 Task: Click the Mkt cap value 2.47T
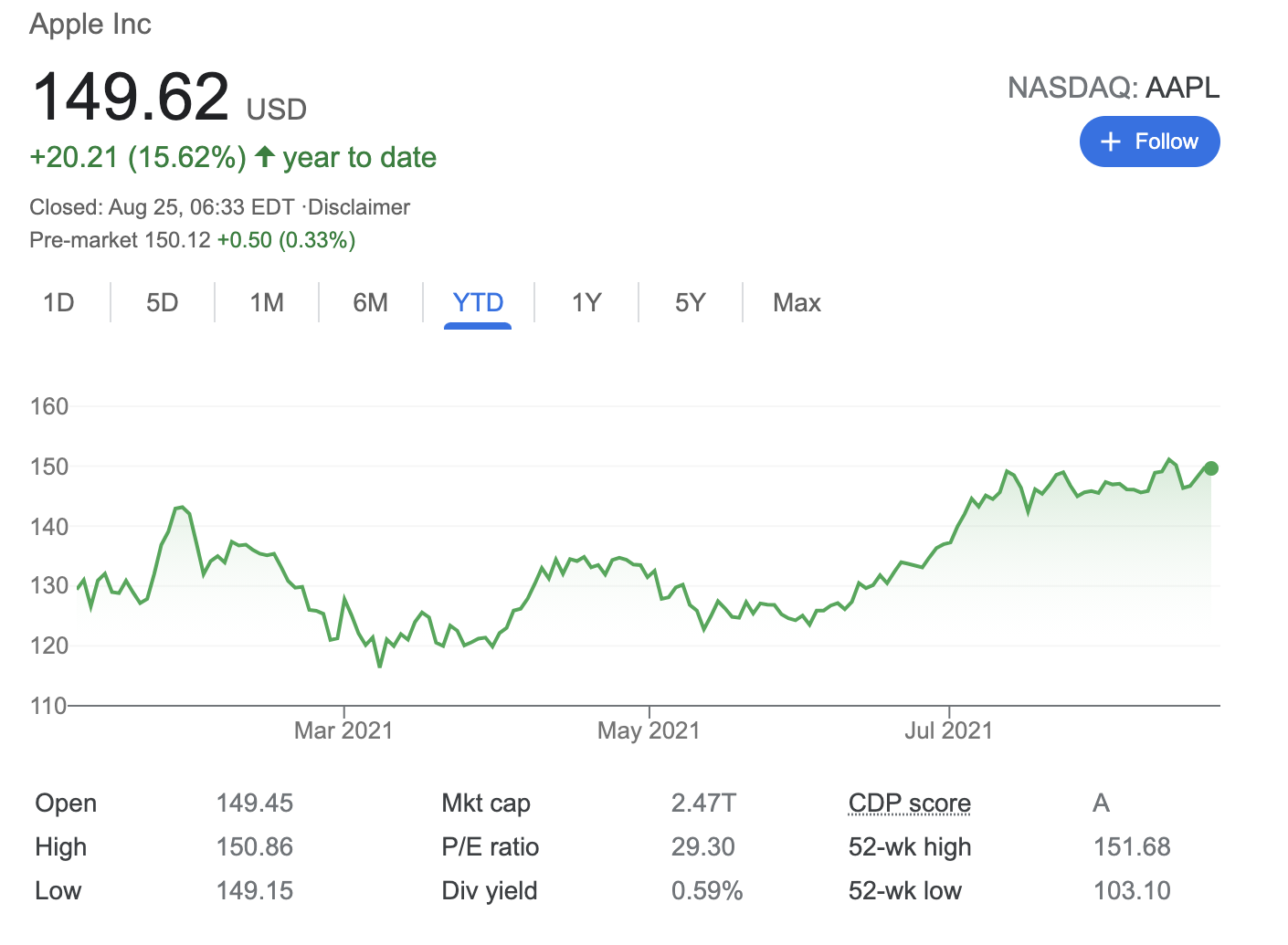tap(703, 803)
